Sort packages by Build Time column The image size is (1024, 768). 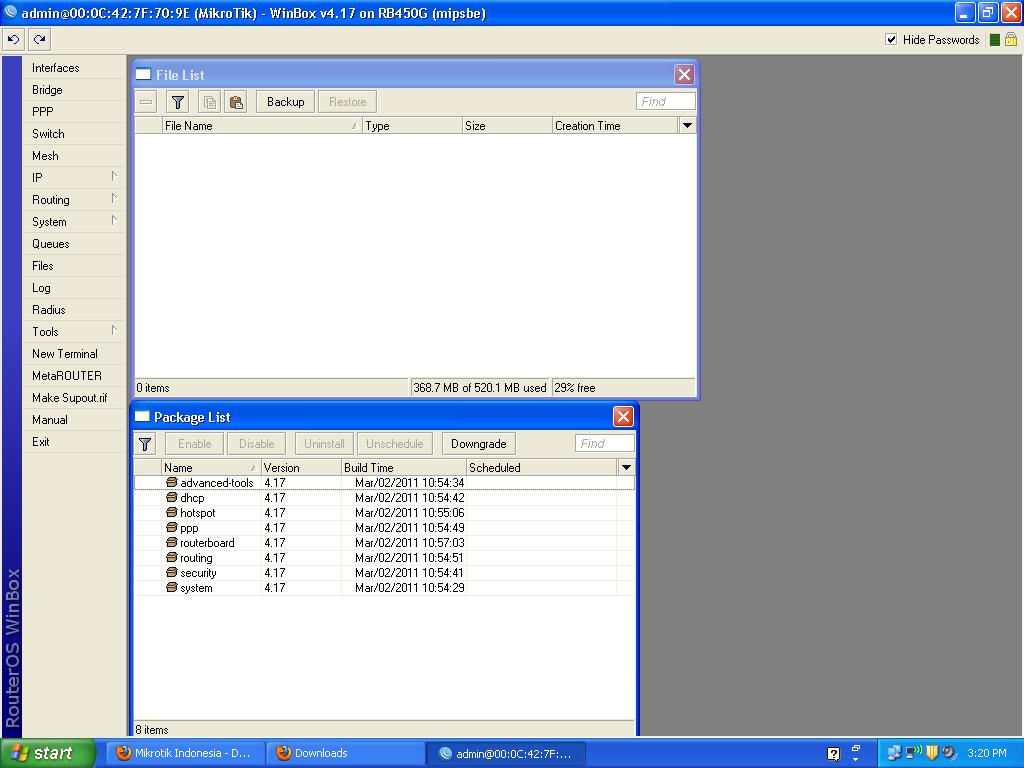pyautogui.click(x=404, y=468)
